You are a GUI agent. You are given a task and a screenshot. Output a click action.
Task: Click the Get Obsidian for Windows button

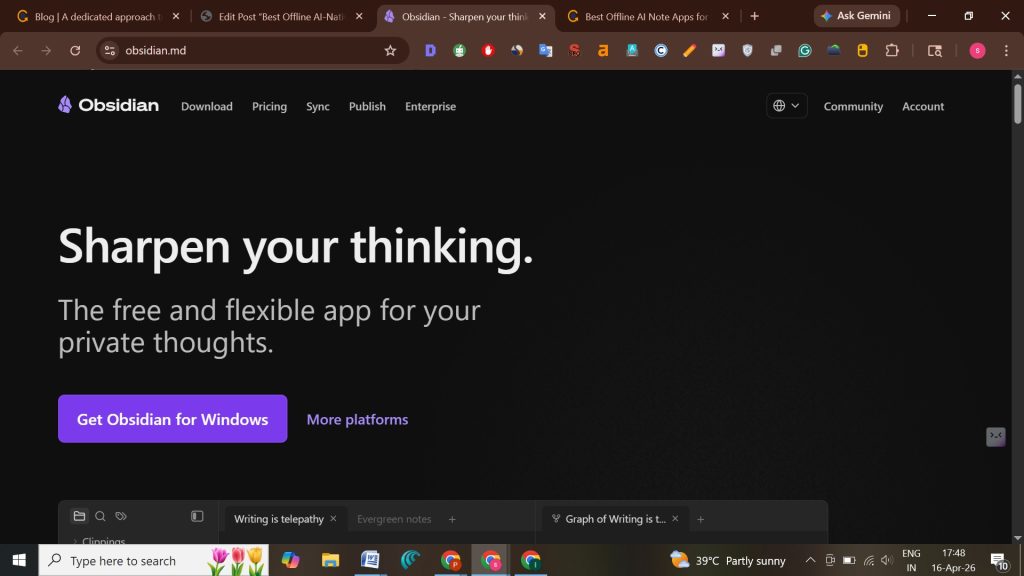point(172,419)
